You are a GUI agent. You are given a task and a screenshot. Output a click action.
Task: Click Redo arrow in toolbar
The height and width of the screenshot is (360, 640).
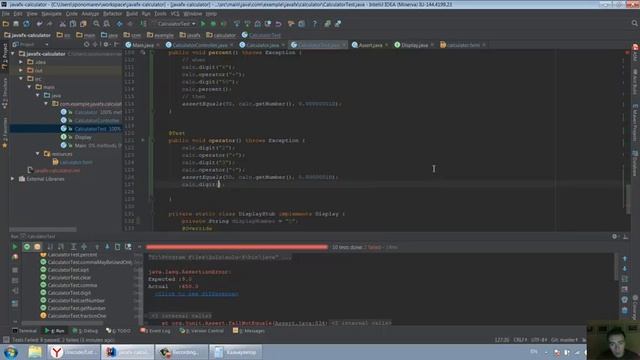click(x=49, y=24)
